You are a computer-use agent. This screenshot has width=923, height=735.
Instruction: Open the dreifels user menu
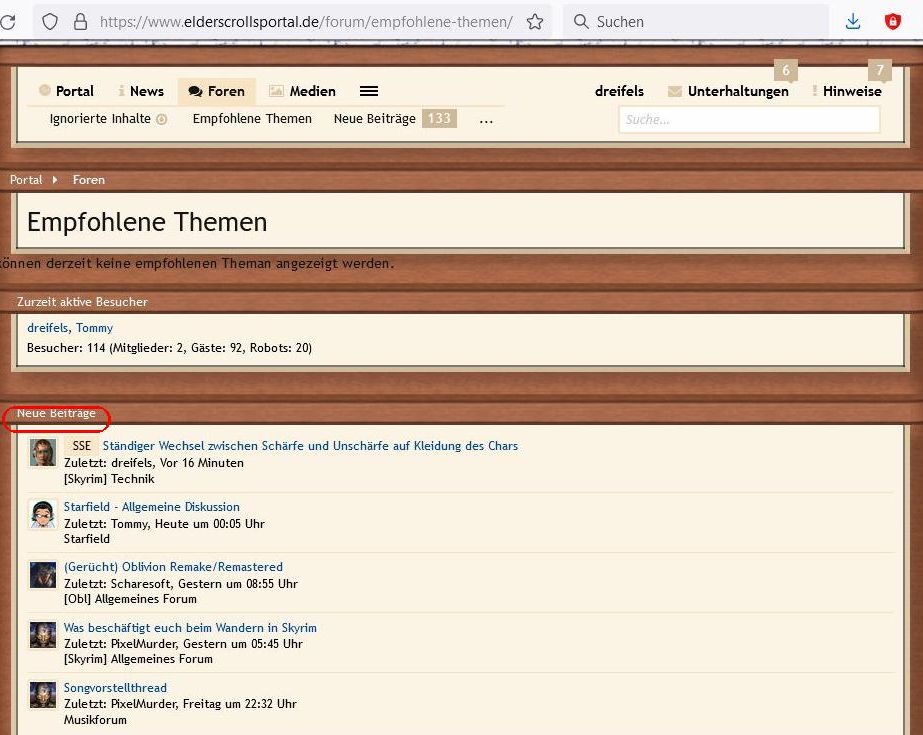(619, 91)
